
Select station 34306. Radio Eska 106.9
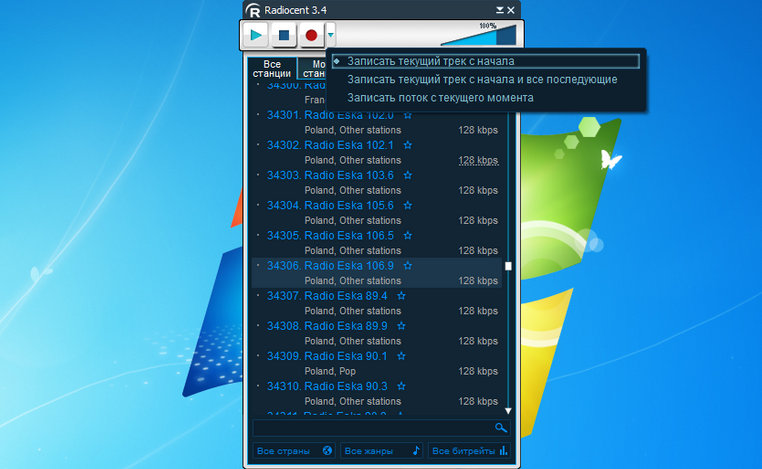coord(330,266)
